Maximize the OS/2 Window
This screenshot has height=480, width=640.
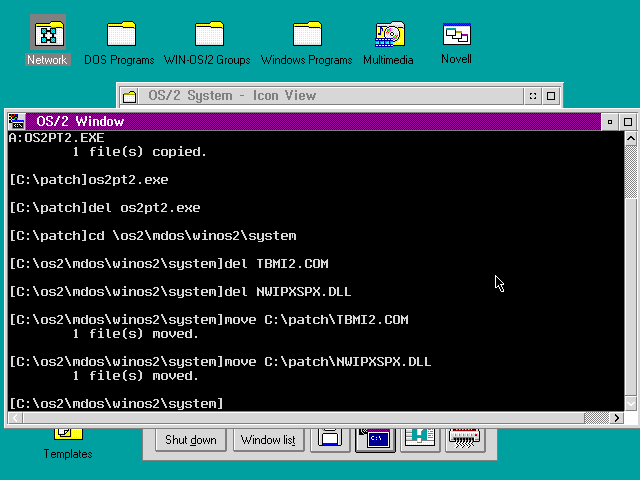(628, 122)
